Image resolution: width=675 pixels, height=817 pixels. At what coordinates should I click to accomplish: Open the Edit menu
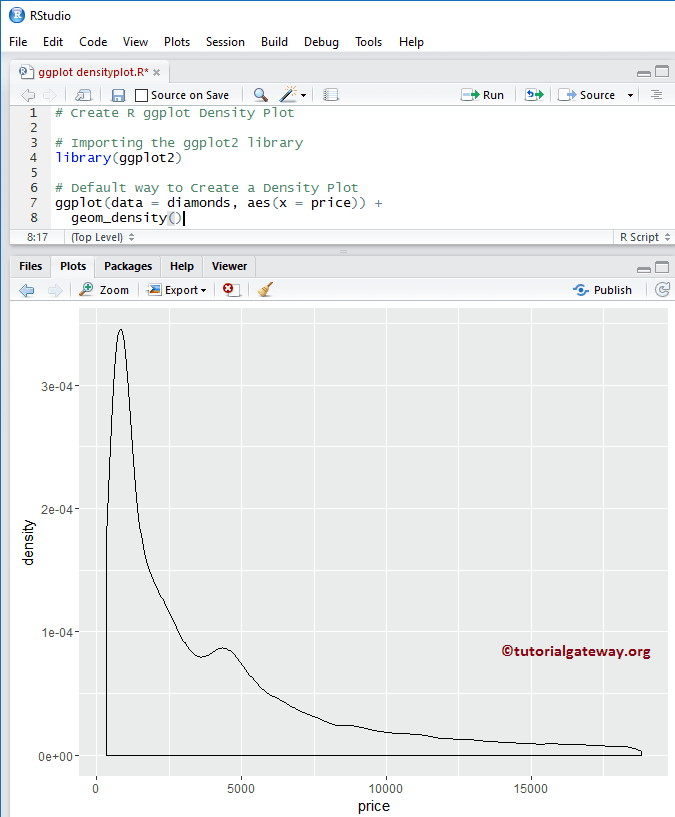coord(53,42)
